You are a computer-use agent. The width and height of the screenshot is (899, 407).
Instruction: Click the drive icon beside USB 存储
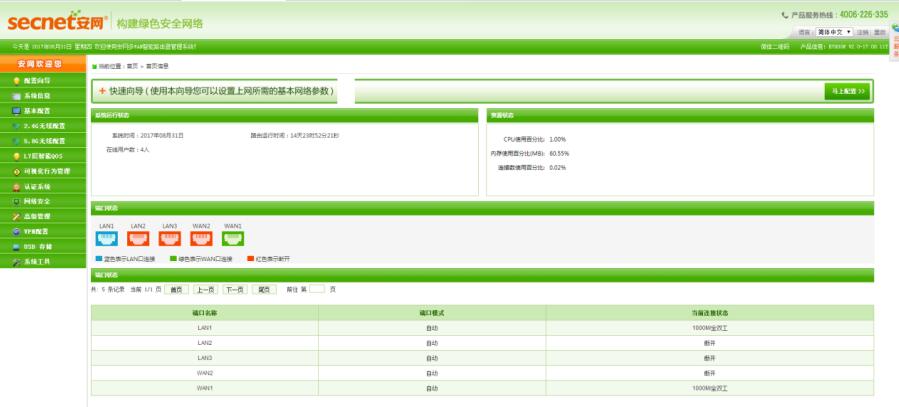tap(17, 246)
